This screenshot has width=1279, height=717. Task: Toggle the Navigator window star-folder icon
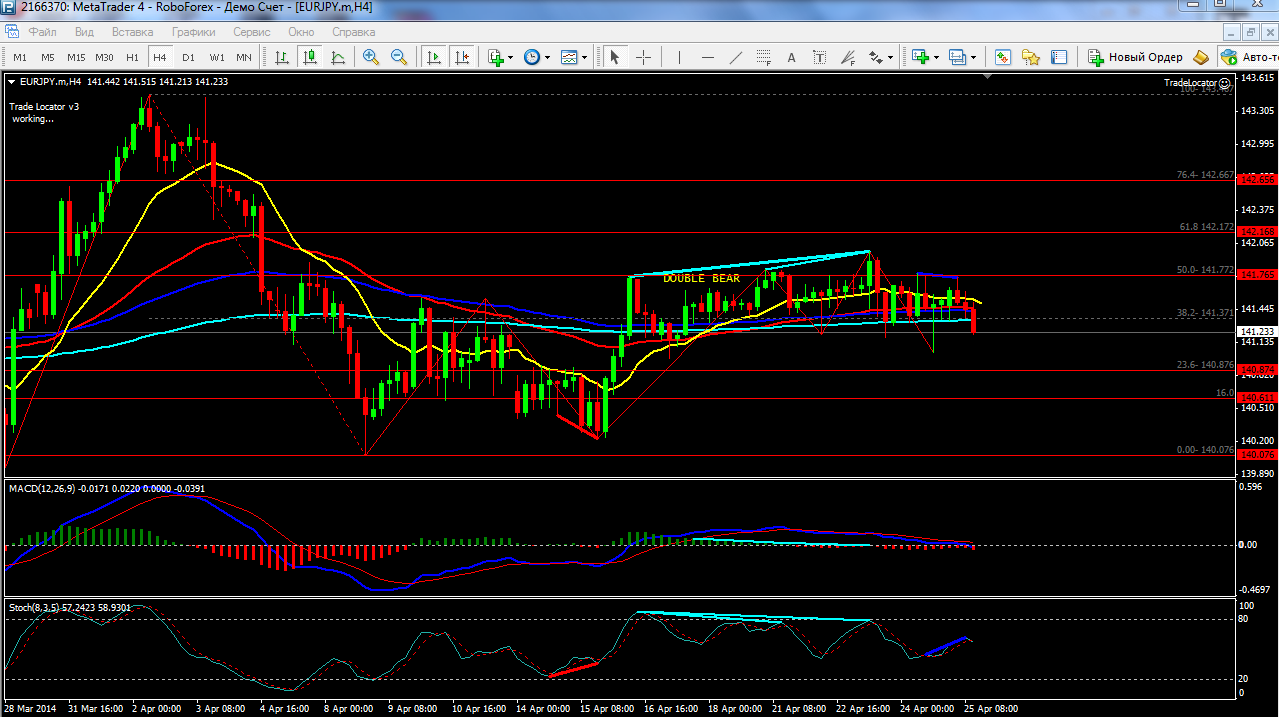[1031, 57]
